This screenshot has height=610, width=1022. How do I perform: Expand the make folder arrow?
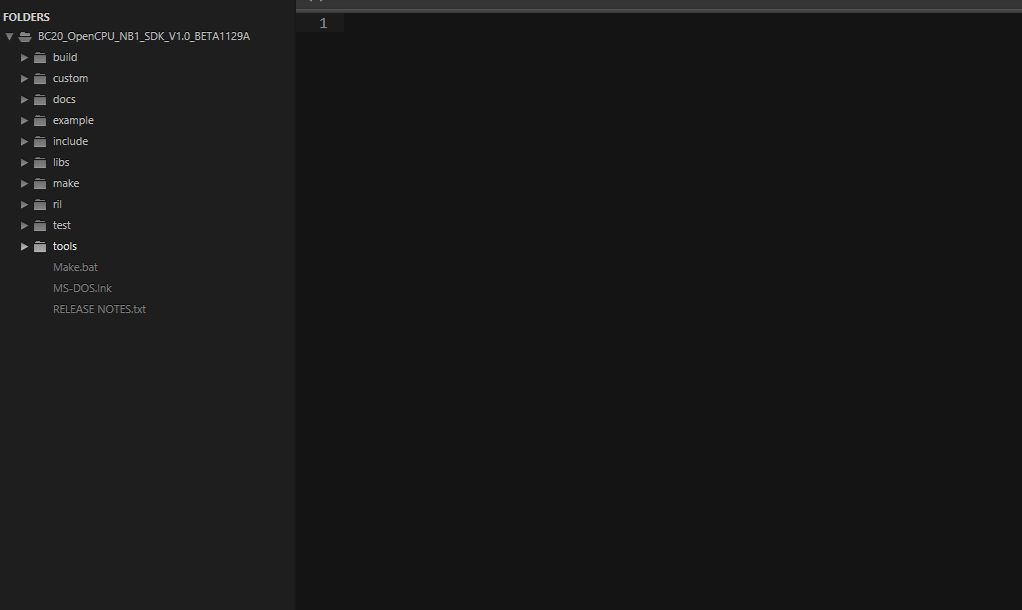point(24,183)
